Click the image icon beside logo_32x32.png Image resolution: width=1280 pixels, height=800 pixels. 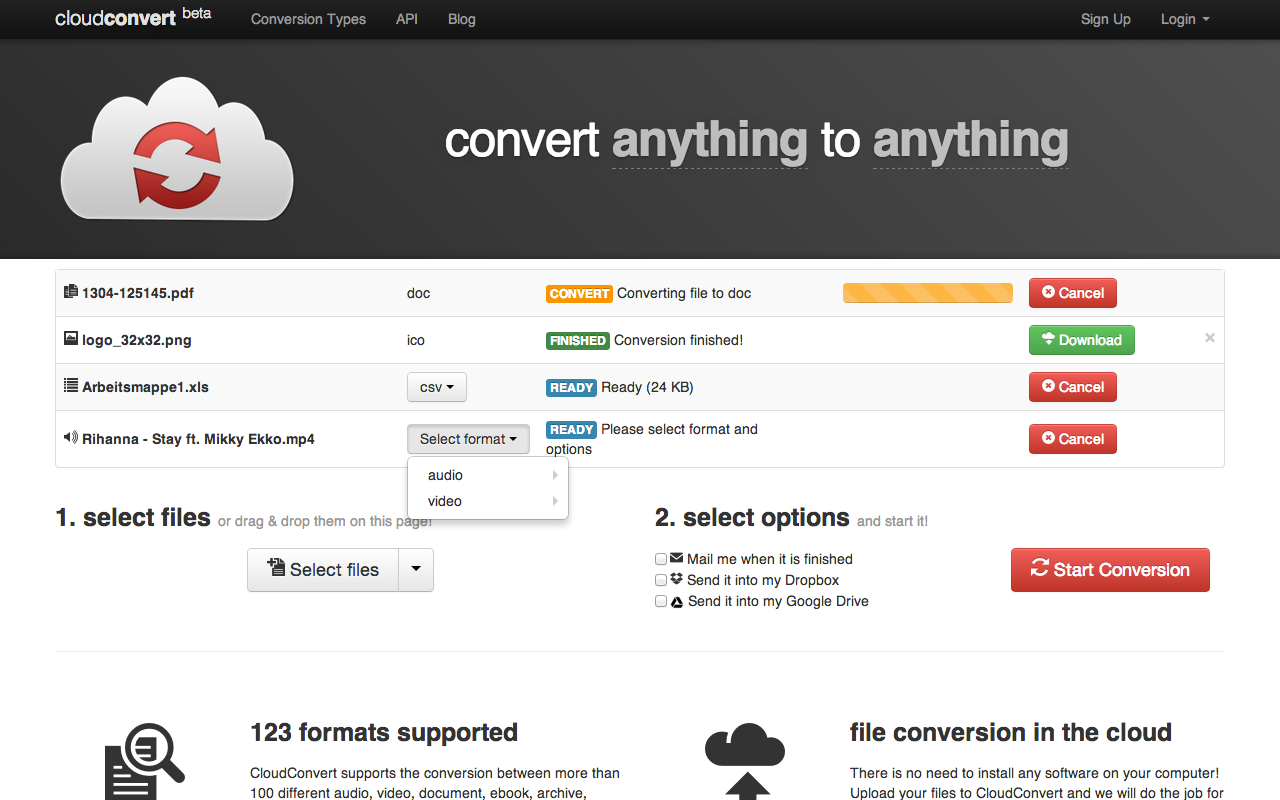coord(70,339)
